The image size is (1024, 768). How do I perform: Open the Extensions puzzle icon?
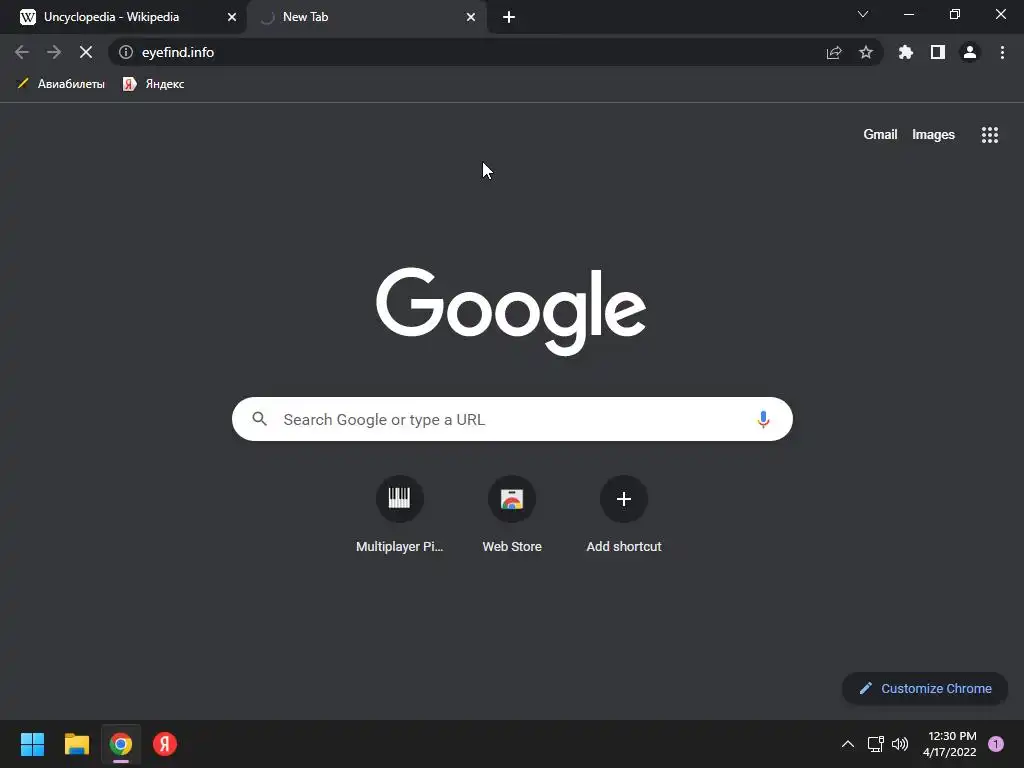tap(905, 52)
